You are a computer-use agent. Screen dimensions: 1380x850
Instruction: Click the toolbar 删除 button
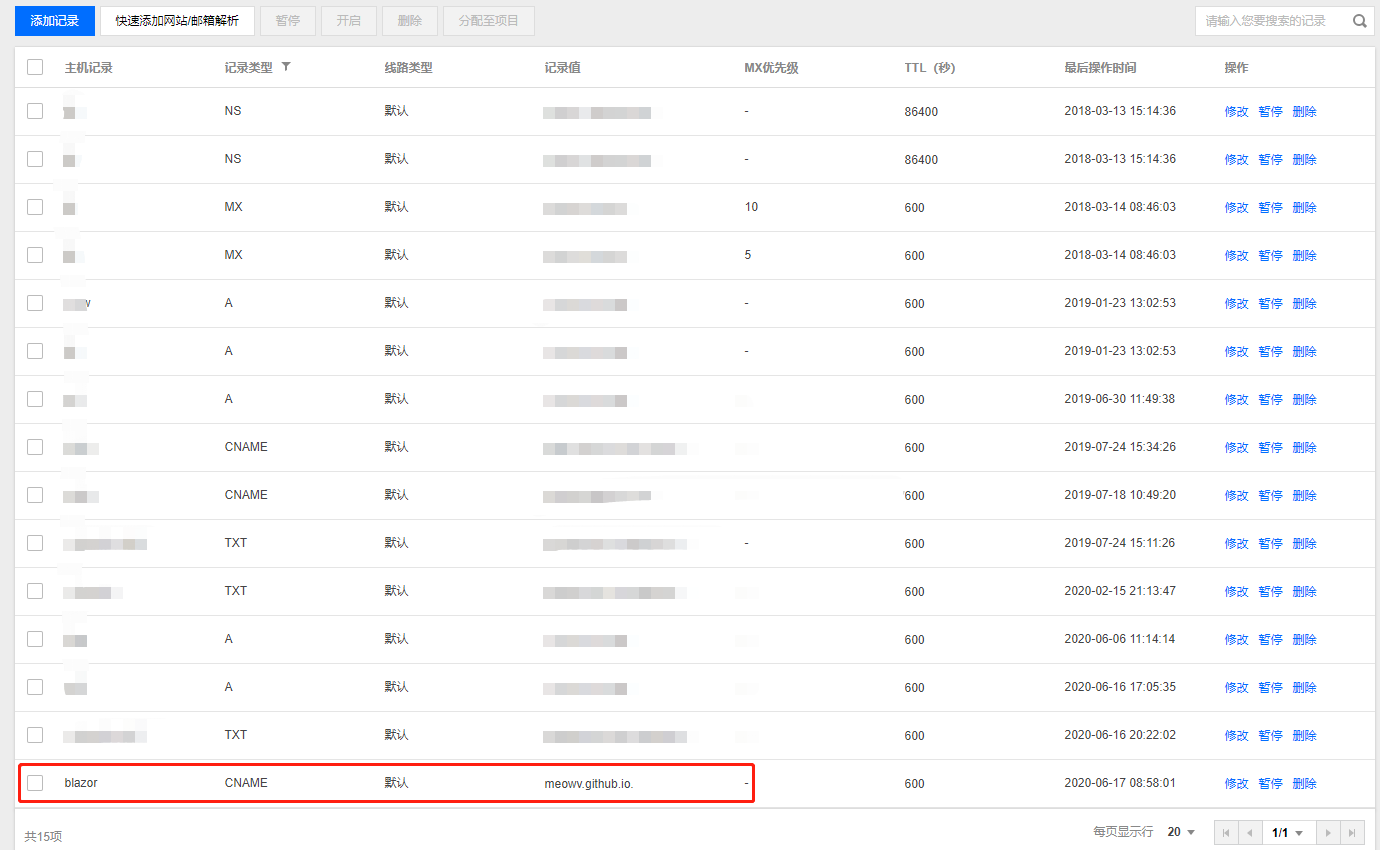point(410,21)
